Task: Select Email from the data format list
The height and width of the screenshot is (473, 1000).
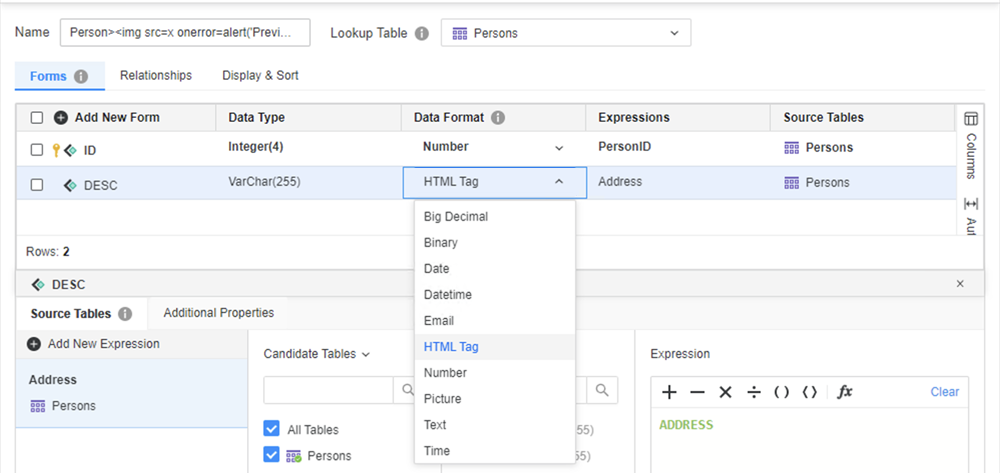Action: (x=439, y=321)
